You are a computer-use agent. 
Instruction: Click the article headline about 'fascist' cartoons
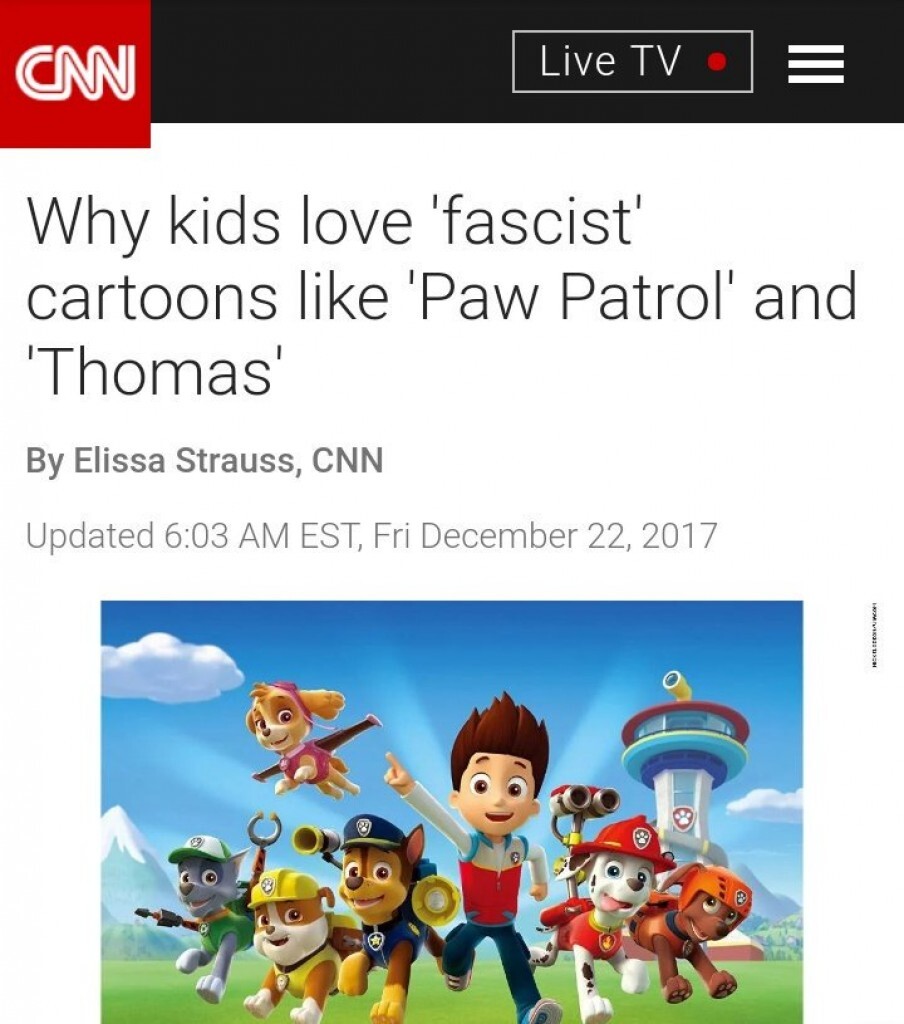pyautogui.click(x=442, y=297)
